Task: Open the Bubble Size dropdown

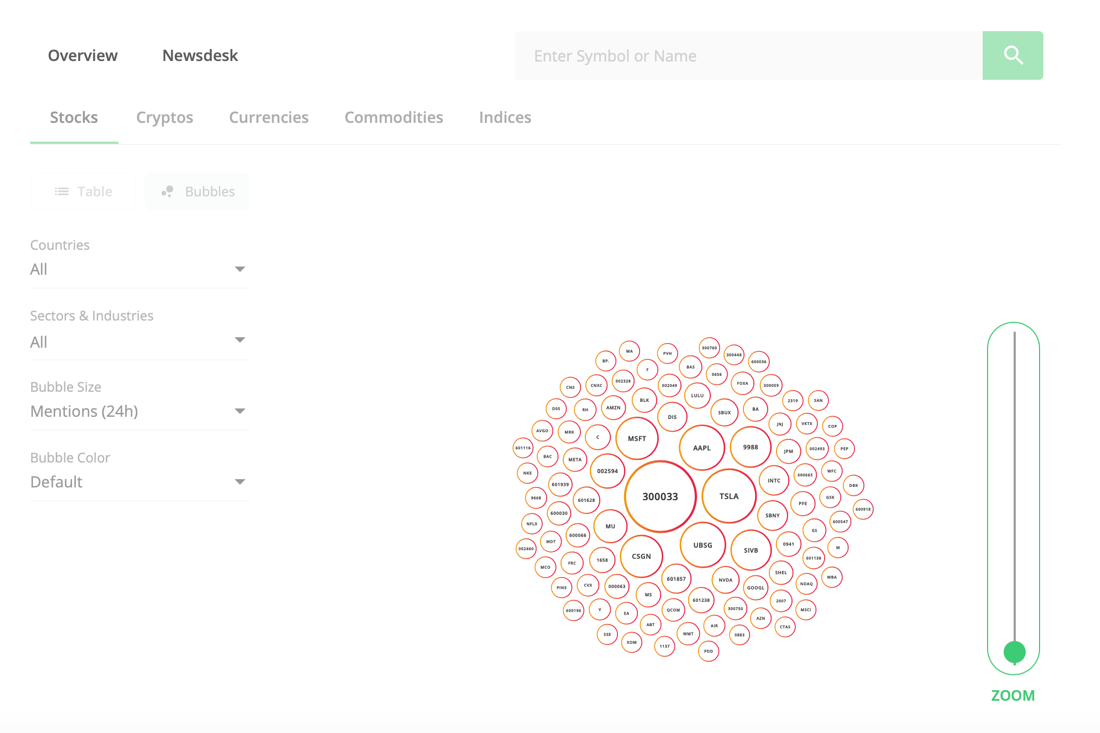Action: click(139, 411)
